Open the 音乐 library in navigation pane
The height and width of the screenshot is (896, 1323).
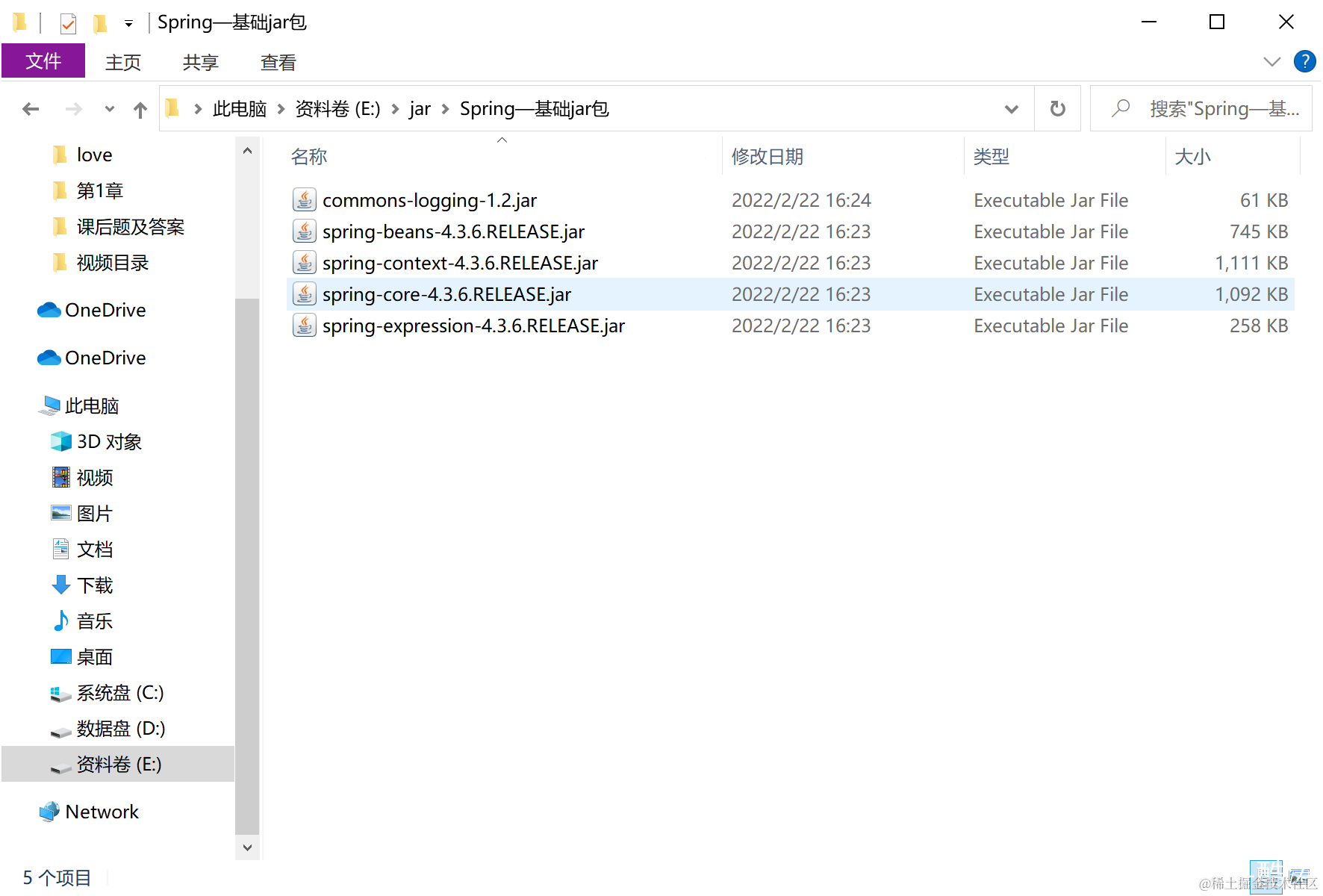point(94,621)
